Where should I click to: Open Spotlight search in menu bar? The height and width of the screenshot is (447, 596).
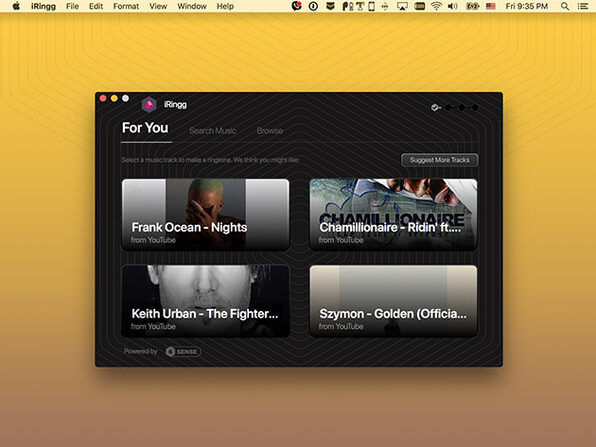pyautogui.click(x=565, y=6)
